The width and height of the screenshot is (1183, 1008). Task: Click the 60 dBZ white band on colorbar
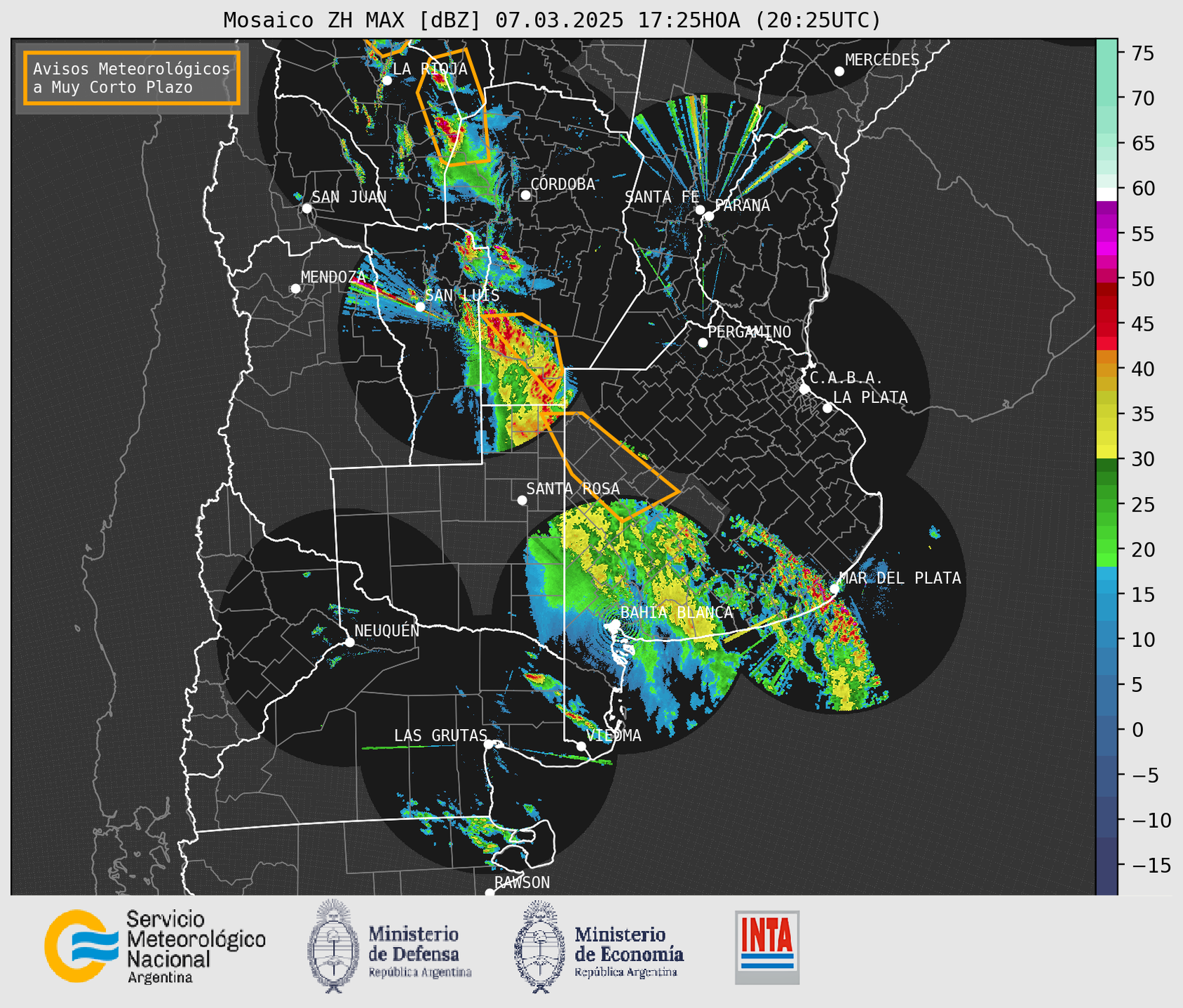(x=1107, y=193)
